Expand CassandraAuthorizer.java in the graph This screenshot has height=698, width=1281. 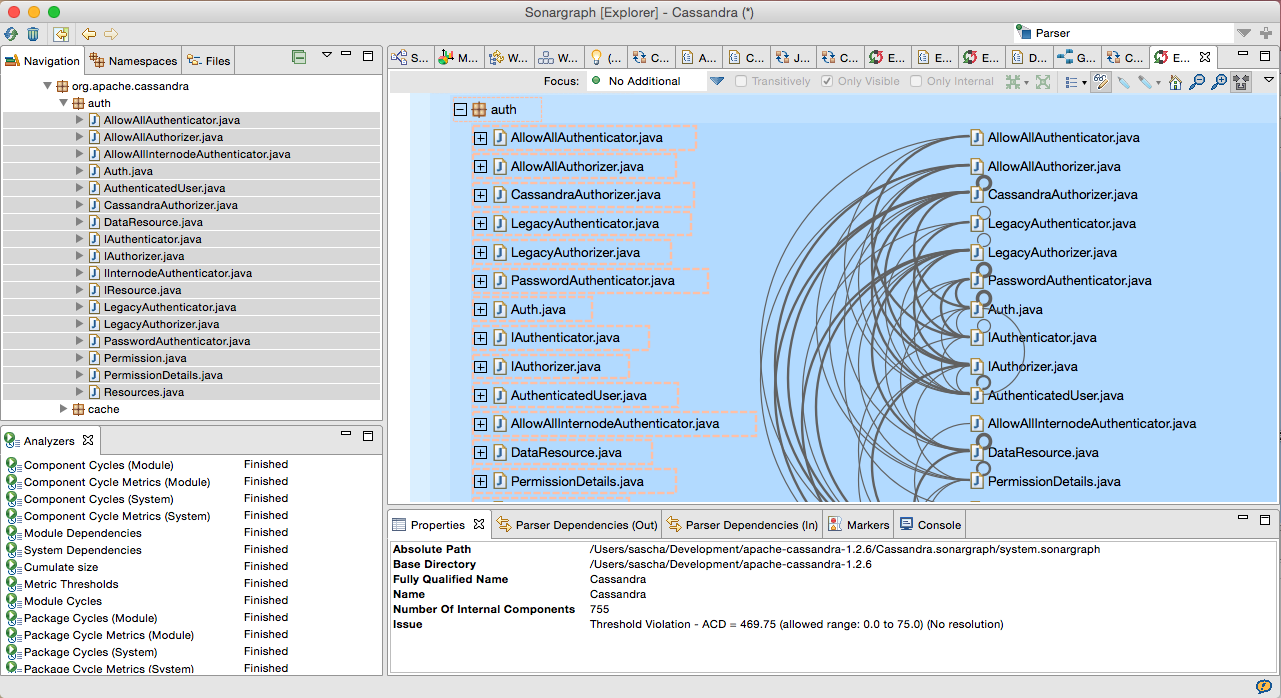tap(480, 195)
